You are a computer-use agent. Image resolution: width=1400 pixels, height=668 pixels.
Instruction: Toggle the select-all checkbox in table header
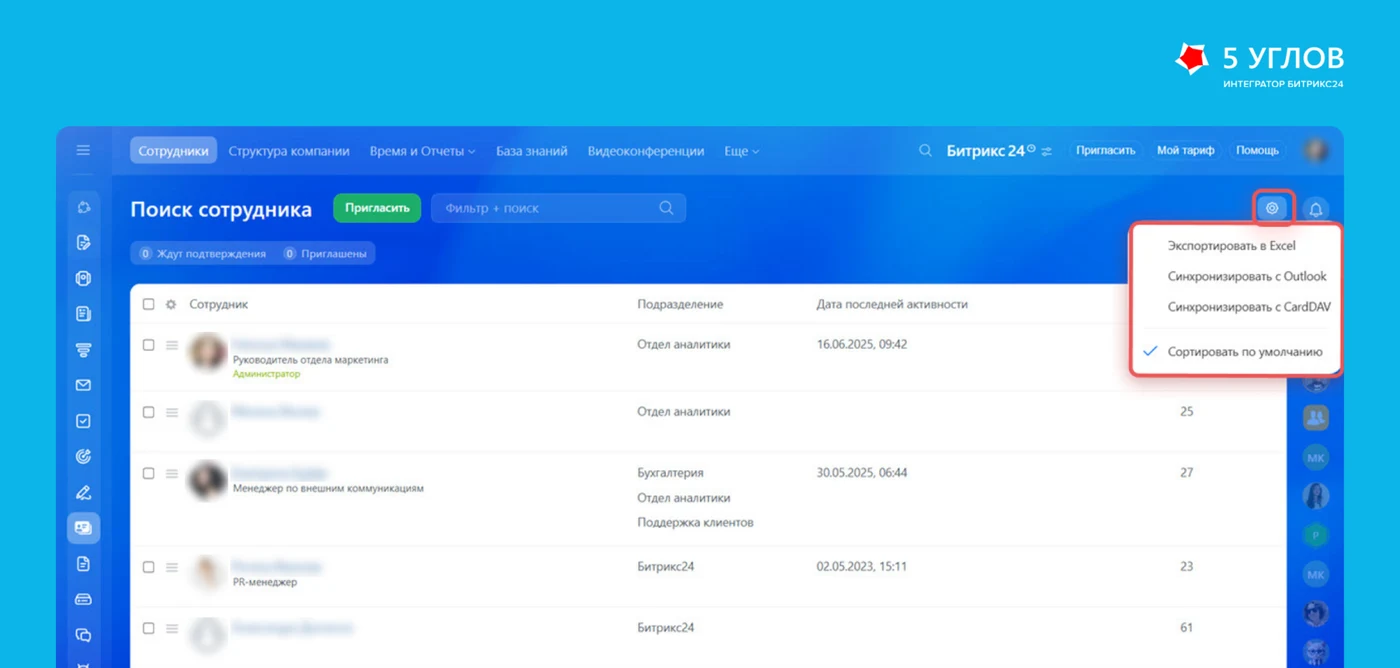(149, 304)
